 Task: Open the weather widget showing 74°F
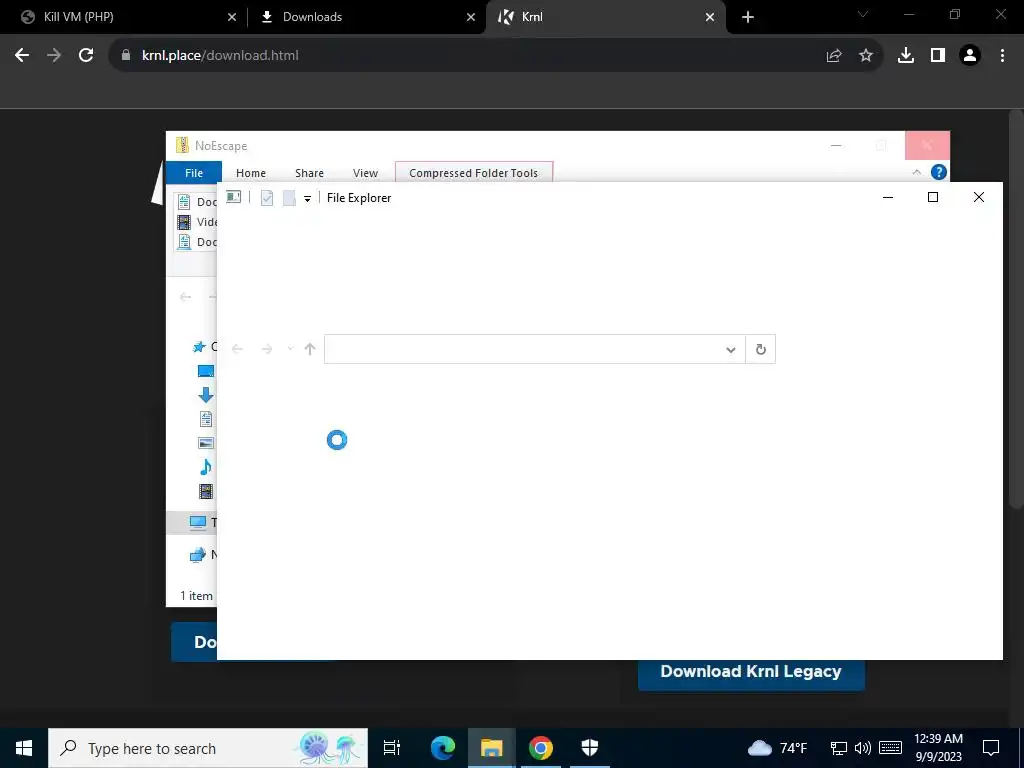tap(777, 748)
